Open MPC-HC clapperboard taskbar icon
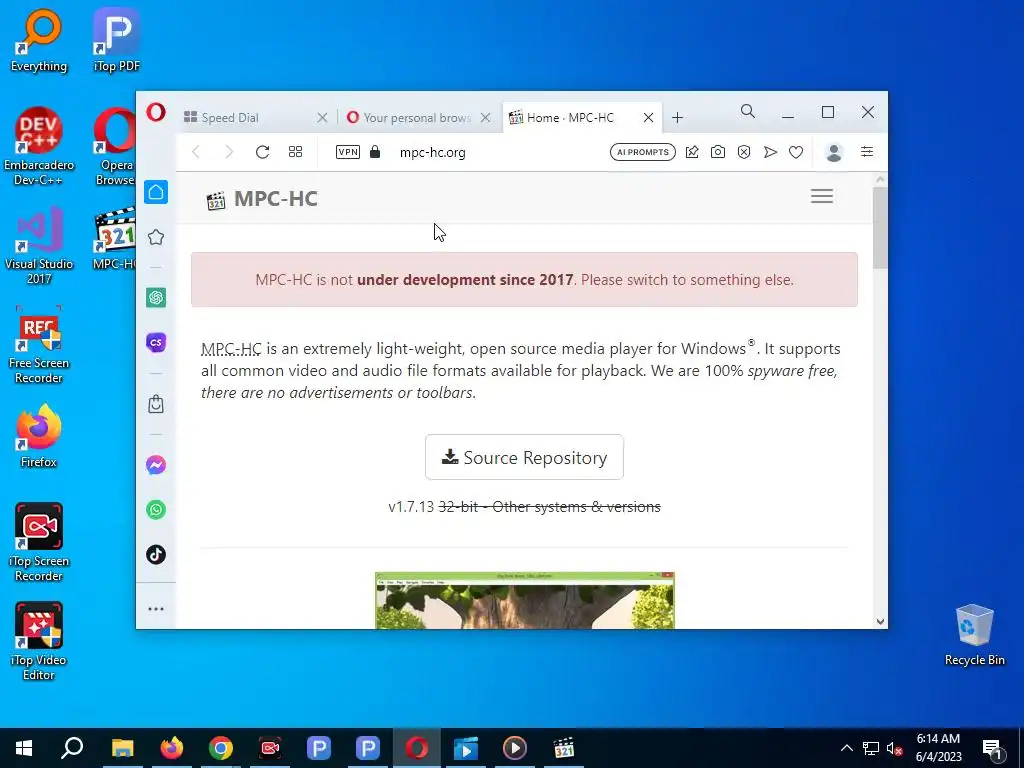 coord(564,748)
